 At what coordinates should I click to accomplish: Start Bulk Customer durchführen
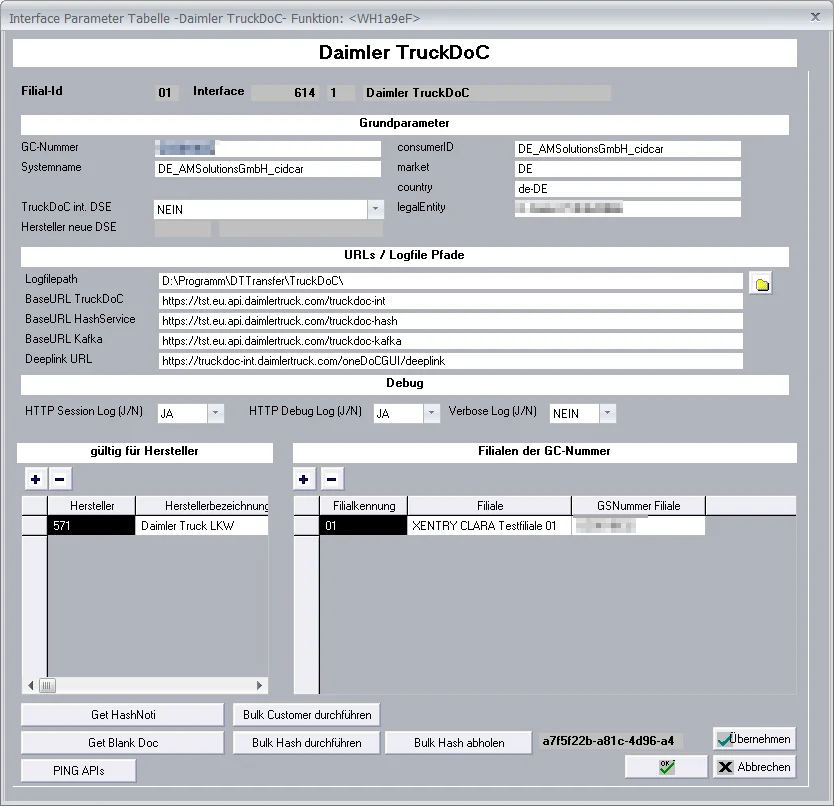307,714
